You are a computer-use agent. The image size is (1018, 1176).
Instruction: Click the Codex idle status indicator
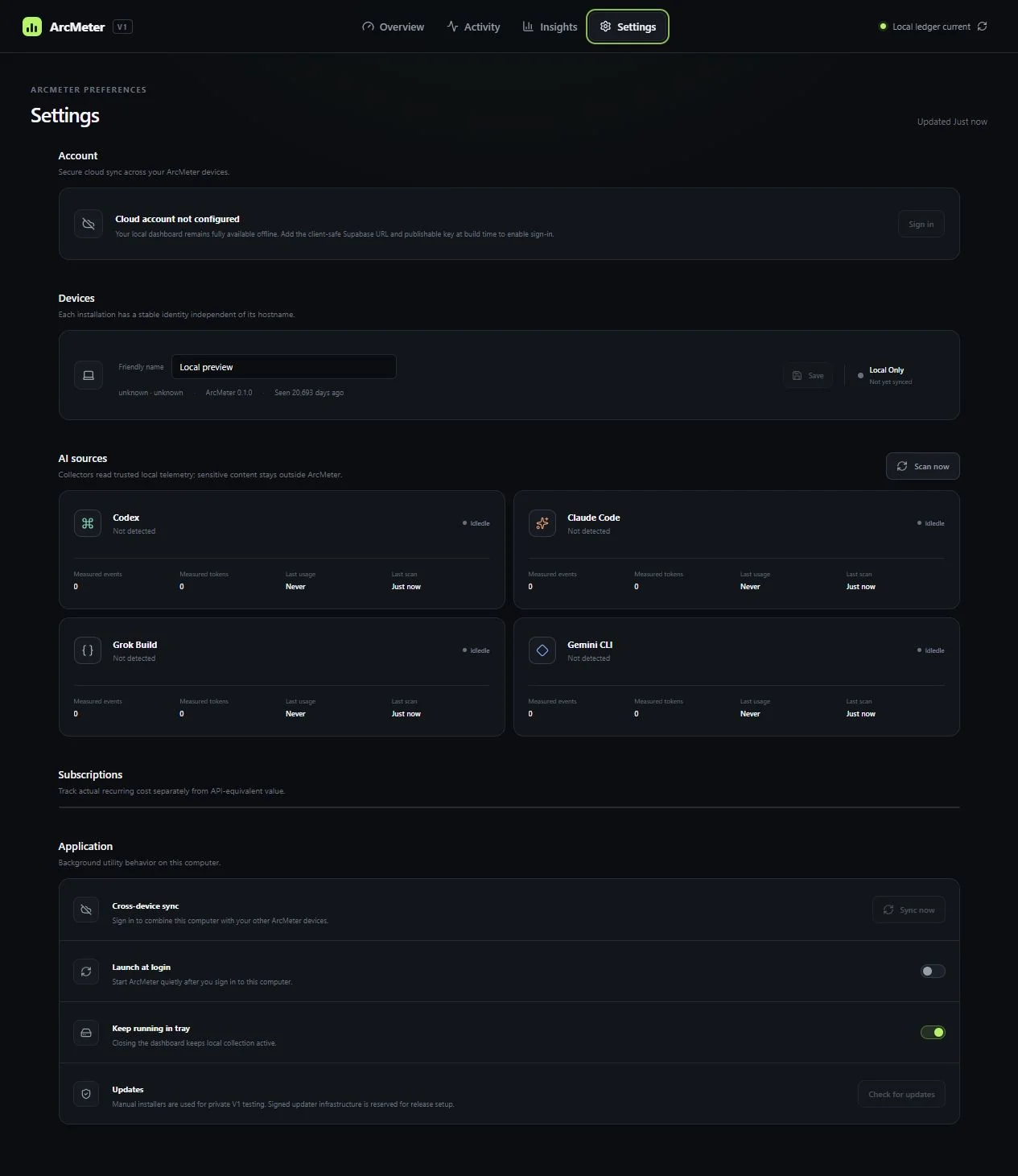click(x=476, y=523)
